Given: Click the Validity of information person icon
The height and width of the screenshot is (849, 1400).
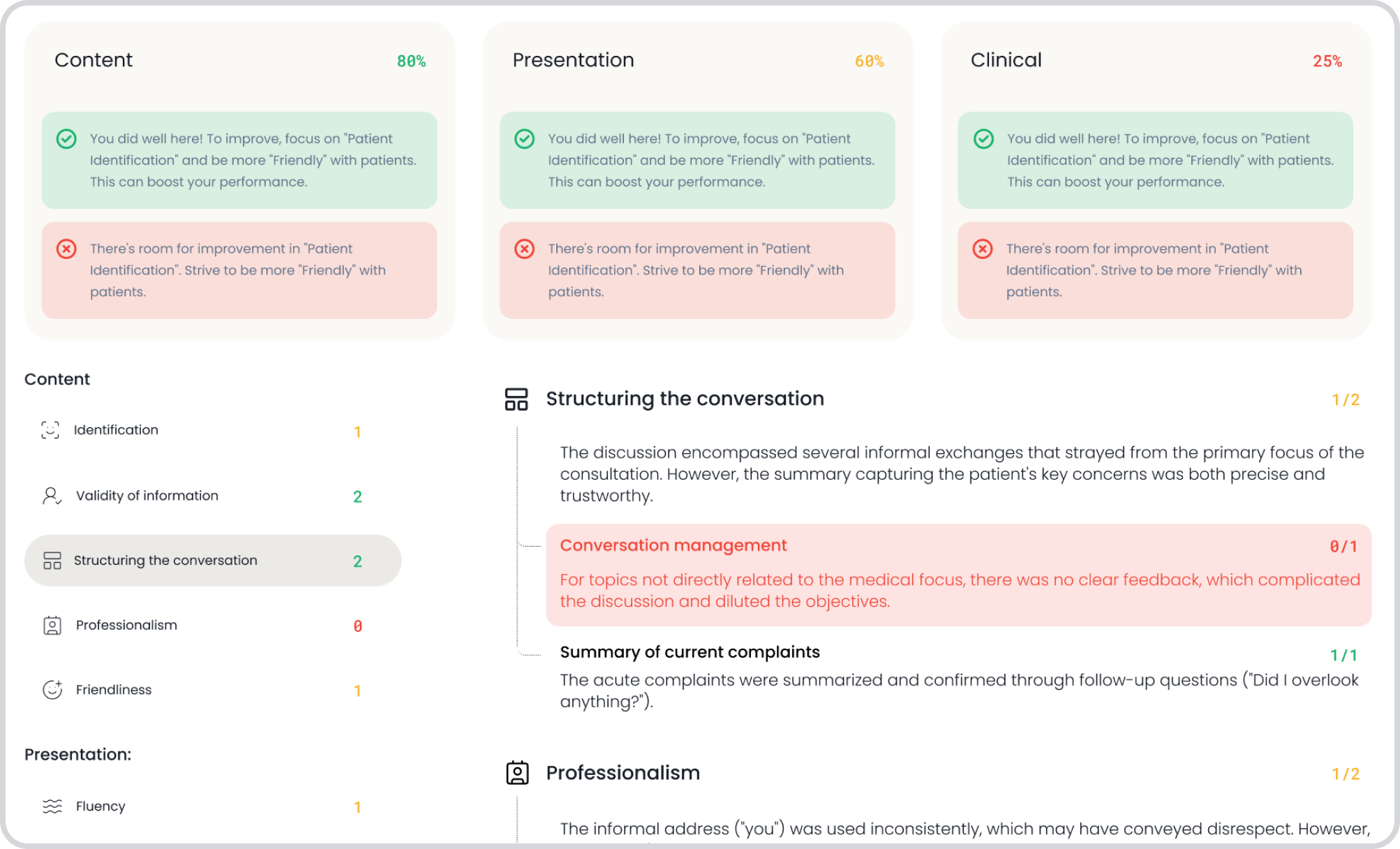Looking at the screenshot, I should (x=52, y=496).
